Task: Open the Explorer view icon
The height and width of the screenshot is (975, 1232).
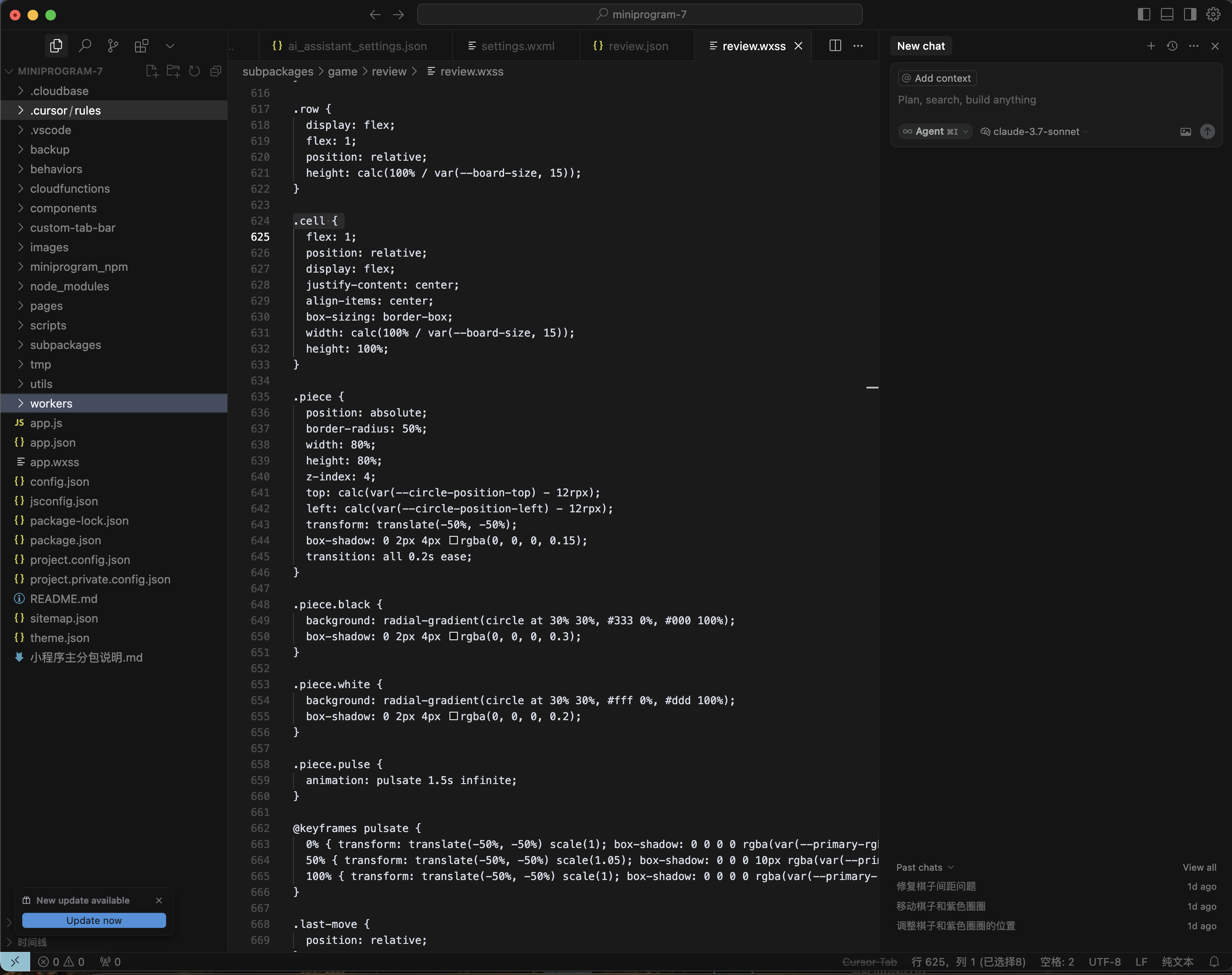Action: click(56, 46)
